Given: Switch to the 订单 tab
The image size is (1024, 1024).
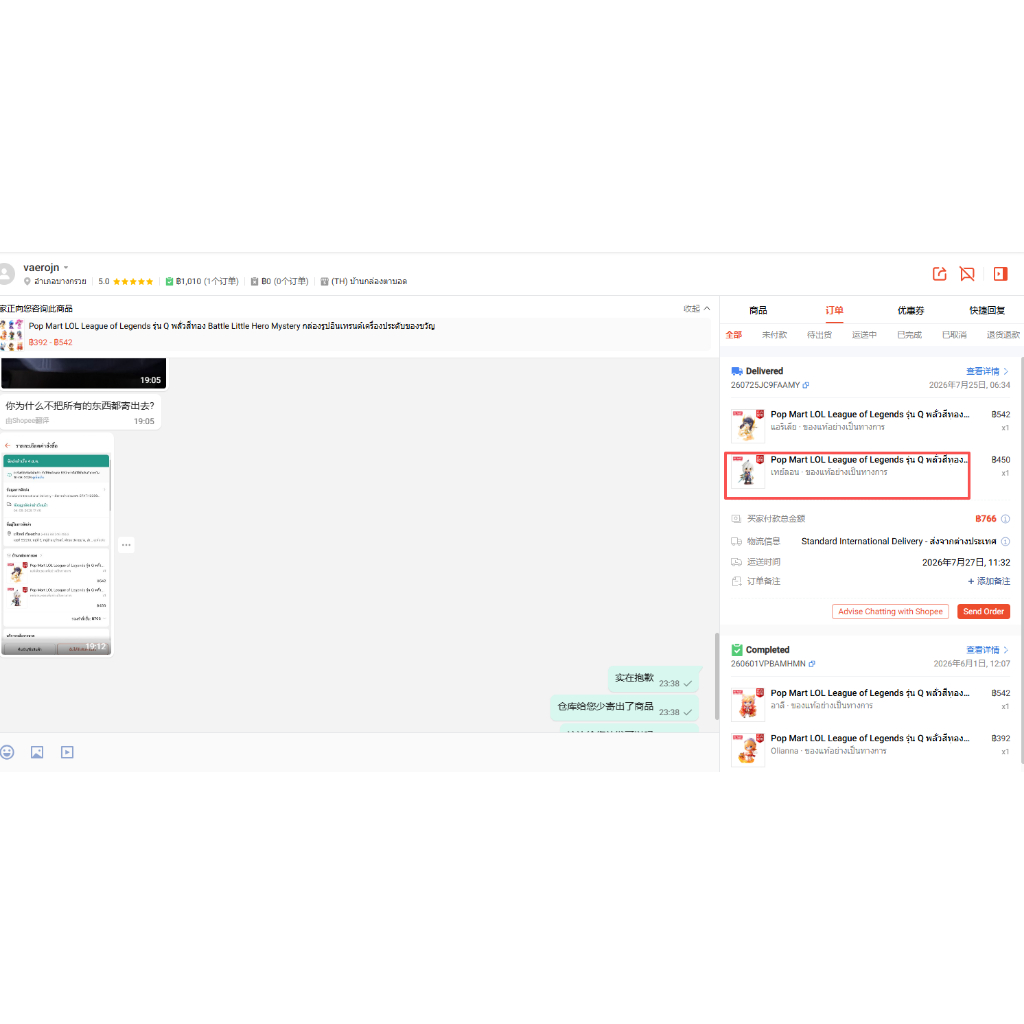Looking at the screenshot, I should pos(834,310).
